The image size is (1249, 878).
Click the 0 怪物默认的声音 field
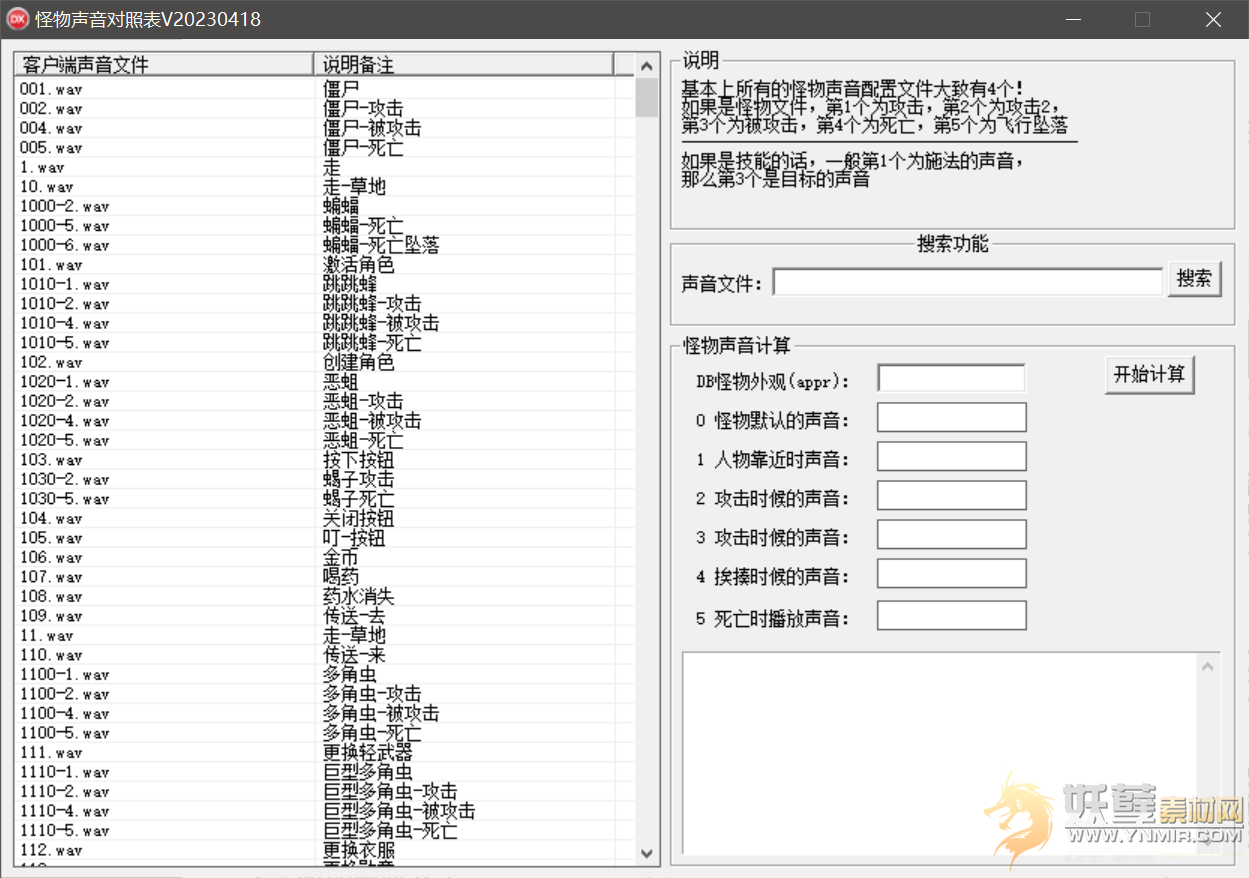[x=952, y=417]
